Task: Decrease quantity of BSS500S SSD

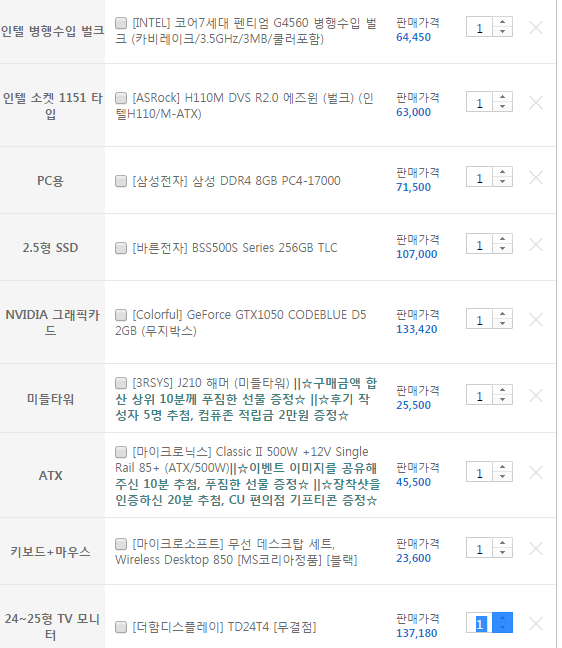Action: (x=502, y=249)
